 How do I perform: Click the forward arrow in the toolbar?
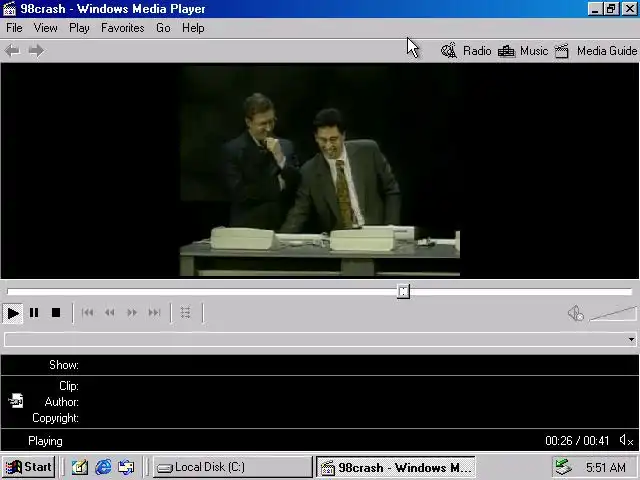(x=36, y=51)
